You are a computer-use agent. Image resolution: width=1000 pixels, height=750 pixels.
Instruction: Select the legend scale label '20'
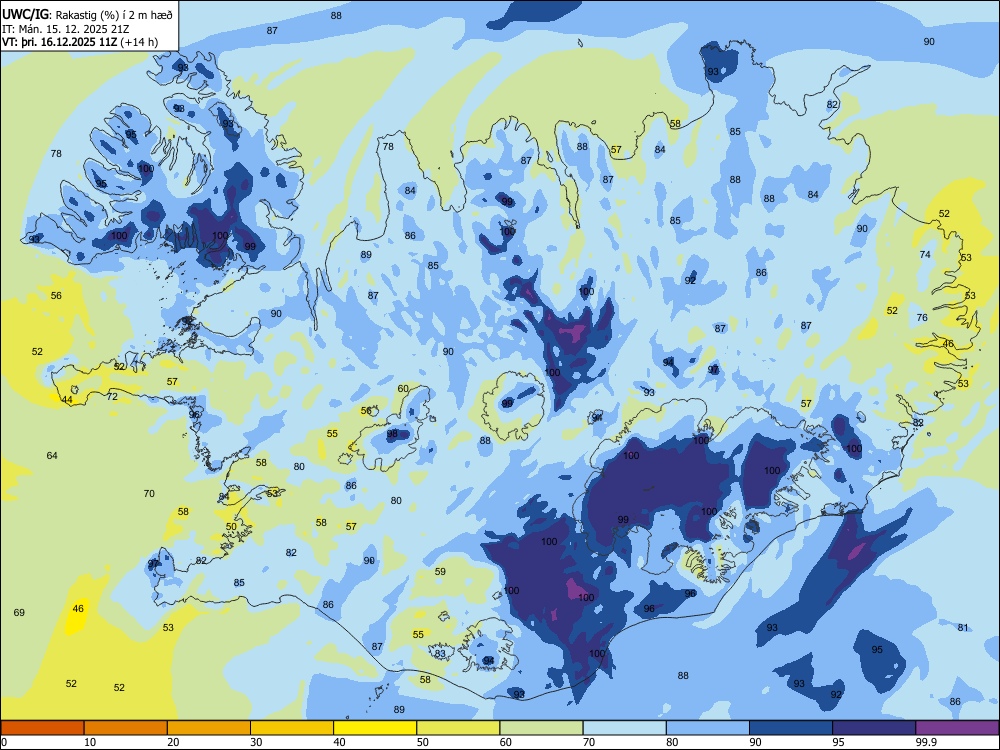[173, 742]
